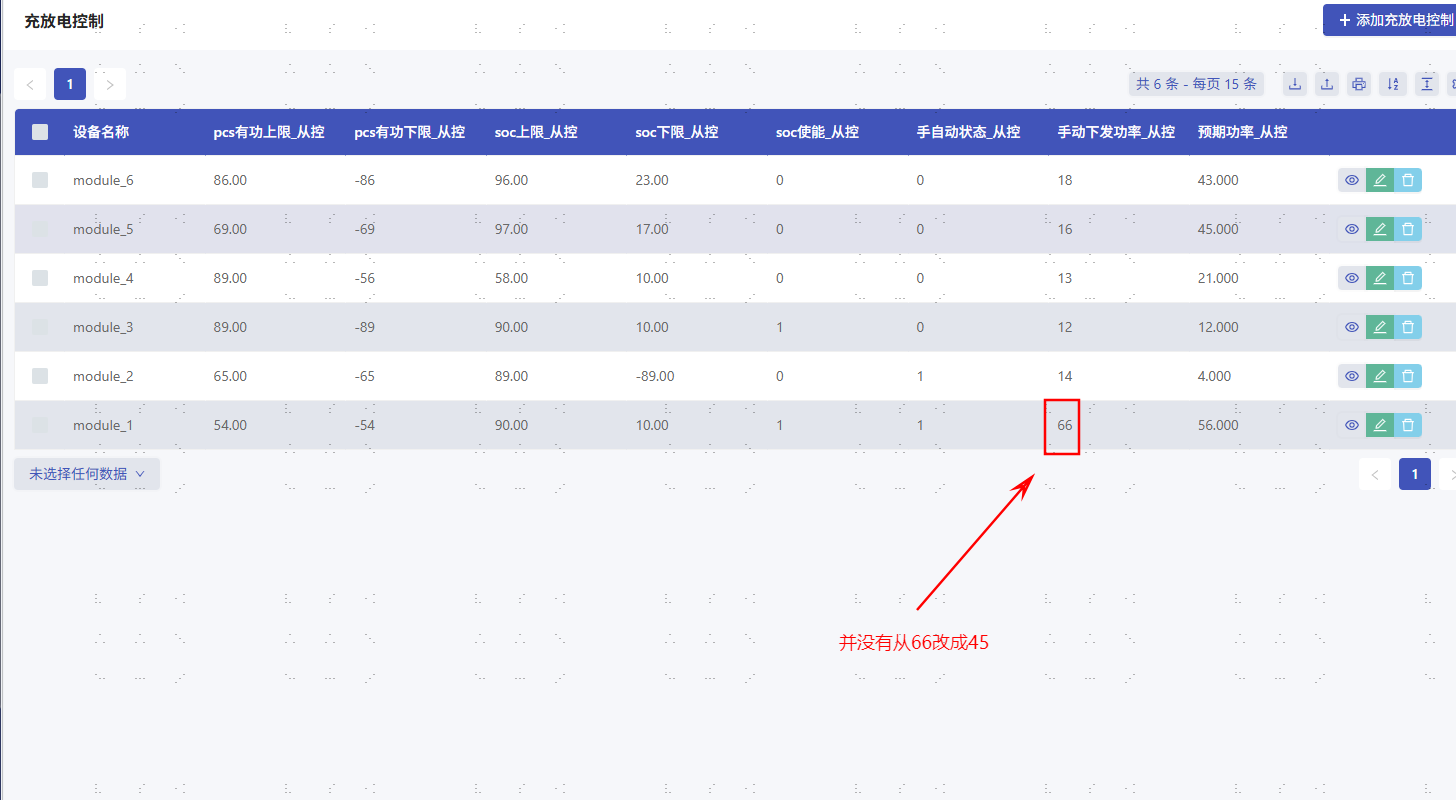View details of module_2 row
This screenshot has width=1456, height=800.
pos(1352,376)
